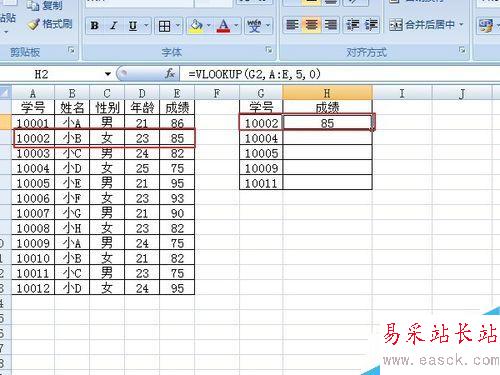Viewport: 500px width, 375px height.
Task: Click cell 10004 in column G
Action: tap(261, 138)
